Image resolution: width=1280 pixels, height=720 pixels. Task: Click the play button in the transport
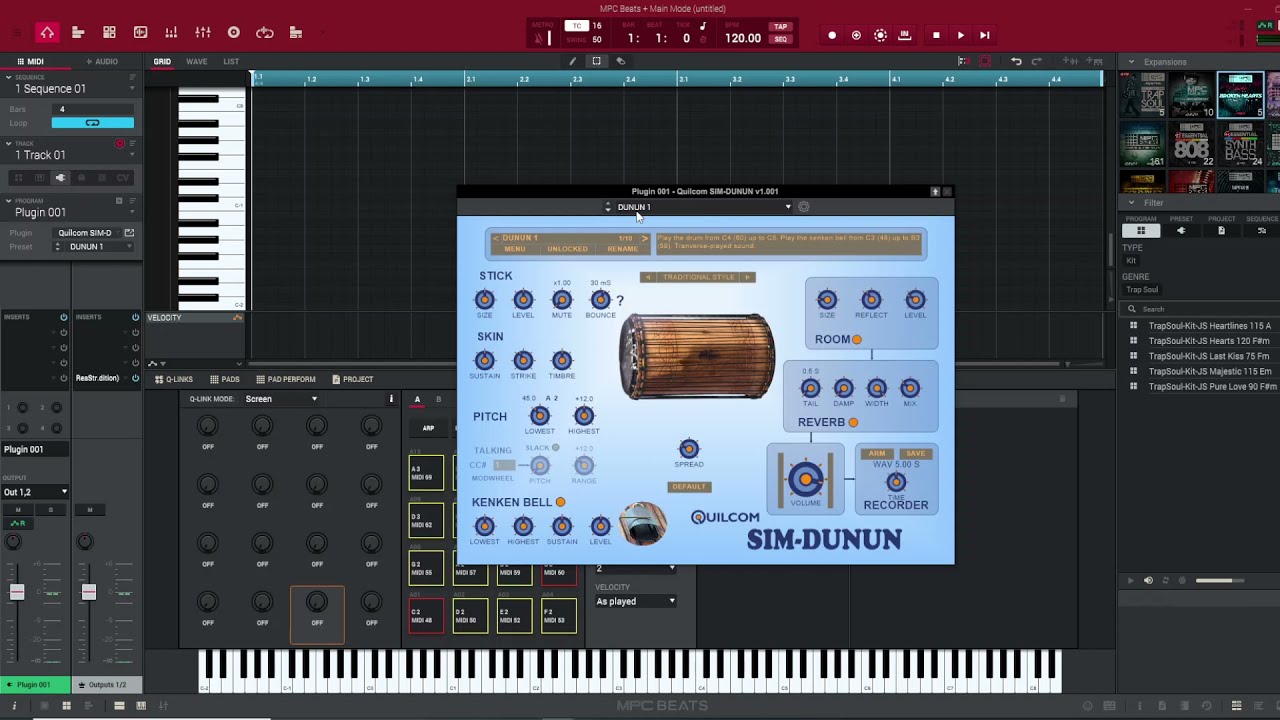[x=960, y=35]
